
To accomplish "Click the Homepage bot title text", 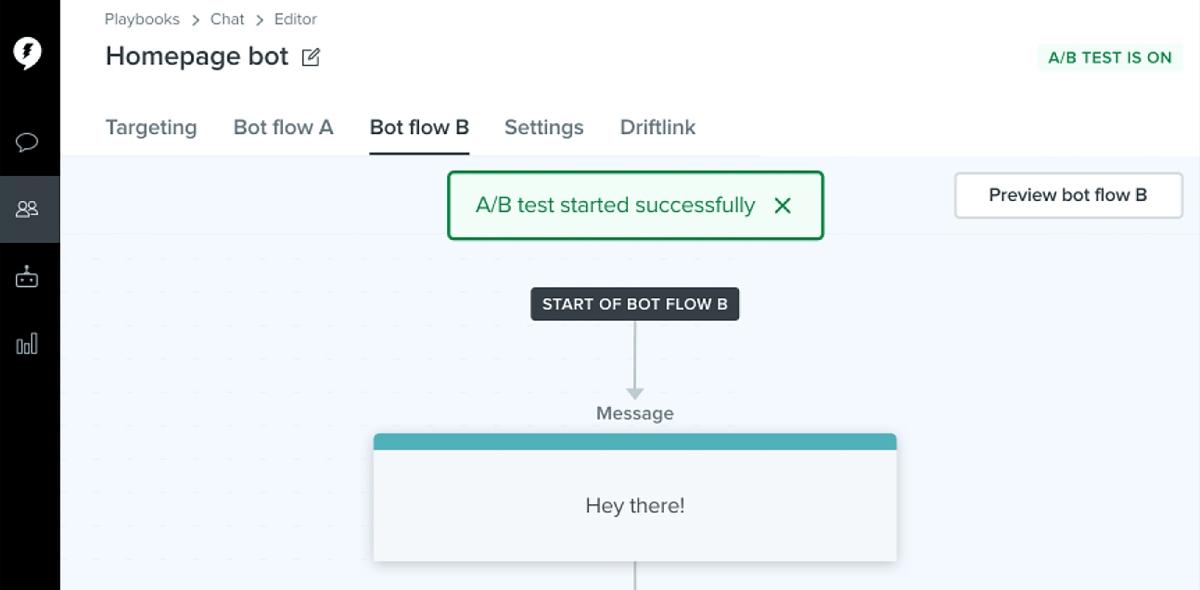I will 197,57.
